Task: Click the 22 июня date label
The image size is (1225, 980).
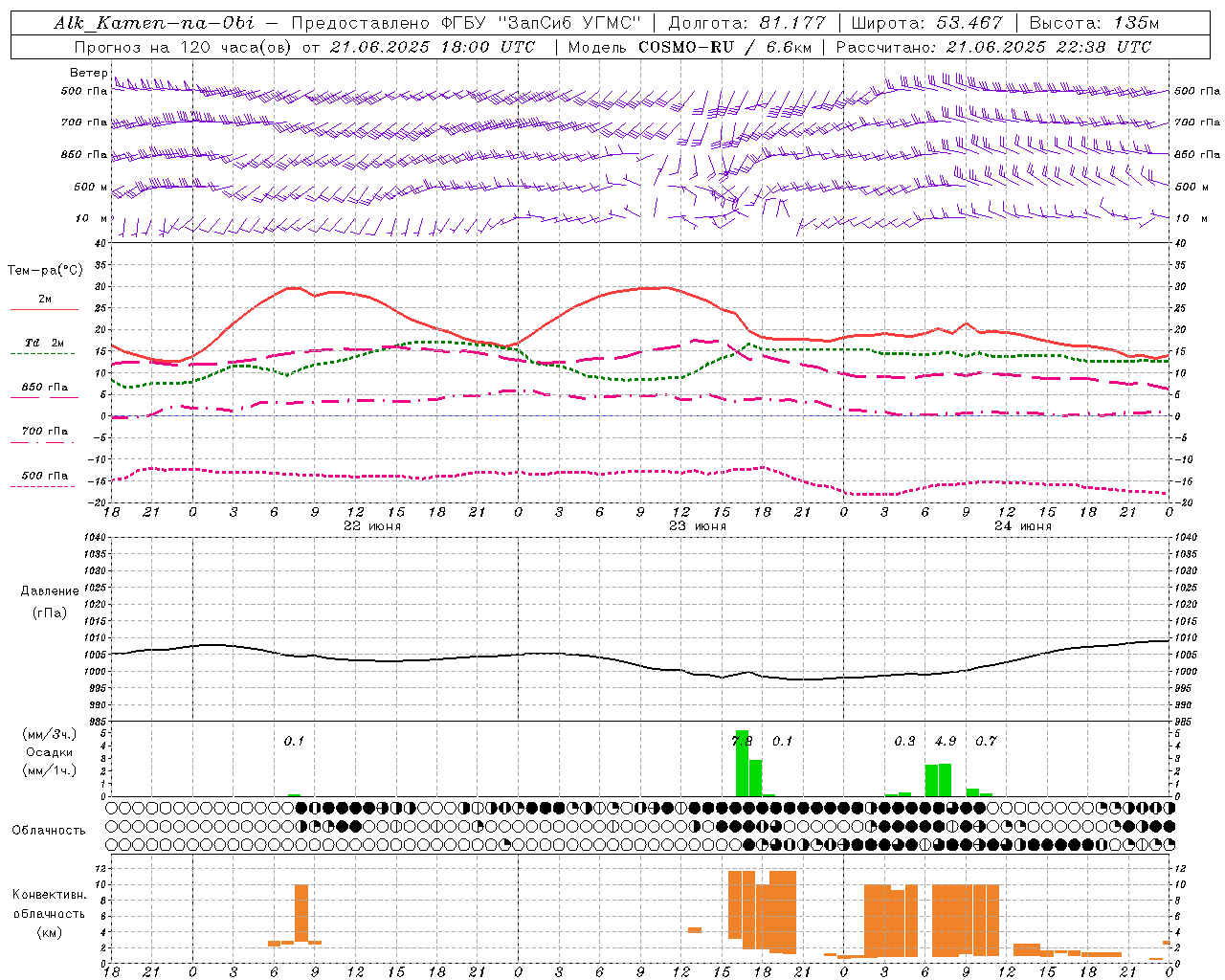Action: pyautogui.click(x=371, y=526)
